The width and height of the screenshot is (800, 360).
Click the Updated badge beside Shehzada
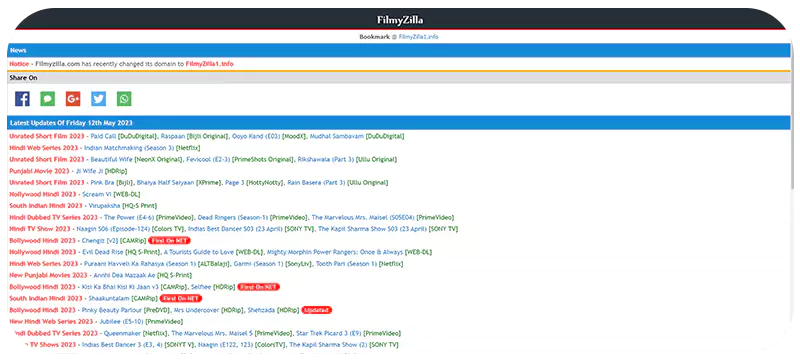[x=317, y=310]
